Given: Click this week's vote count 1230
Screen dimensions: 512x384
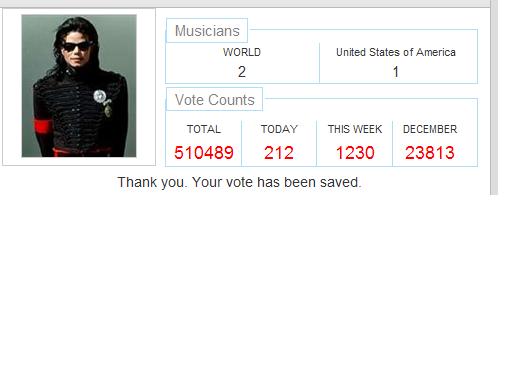Looking at the screenshot, I should click(x=355, y=153).
